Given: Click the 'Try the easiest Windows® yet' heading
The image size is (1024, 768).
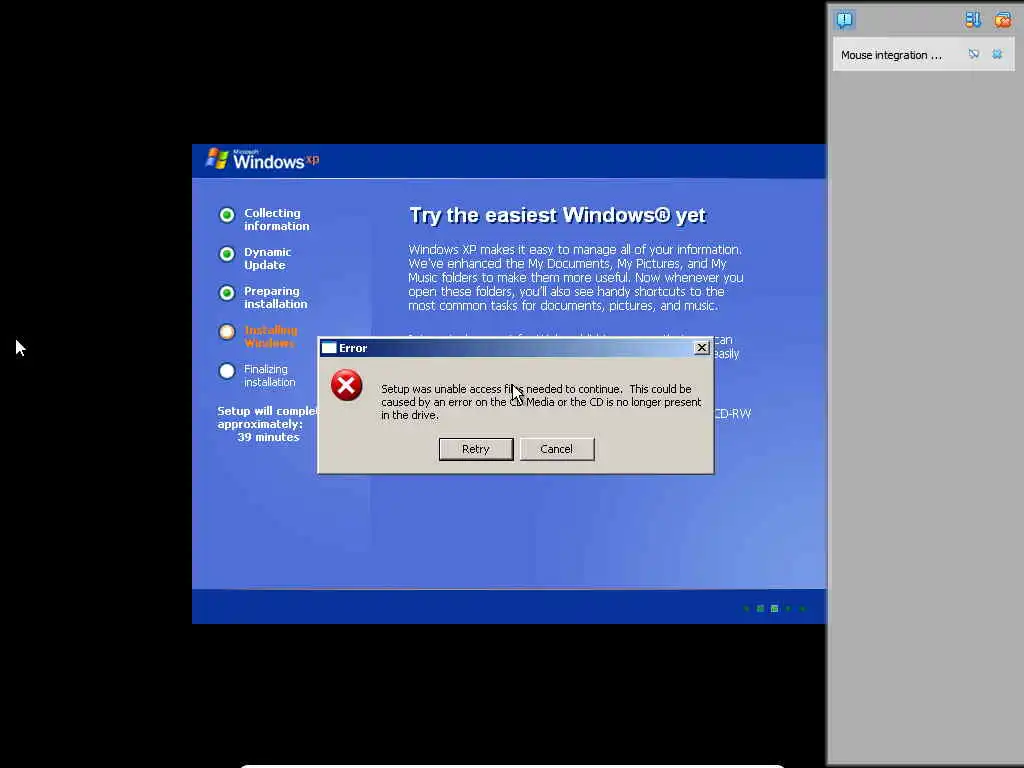Looking at the screenshot, I should [557, 215].
